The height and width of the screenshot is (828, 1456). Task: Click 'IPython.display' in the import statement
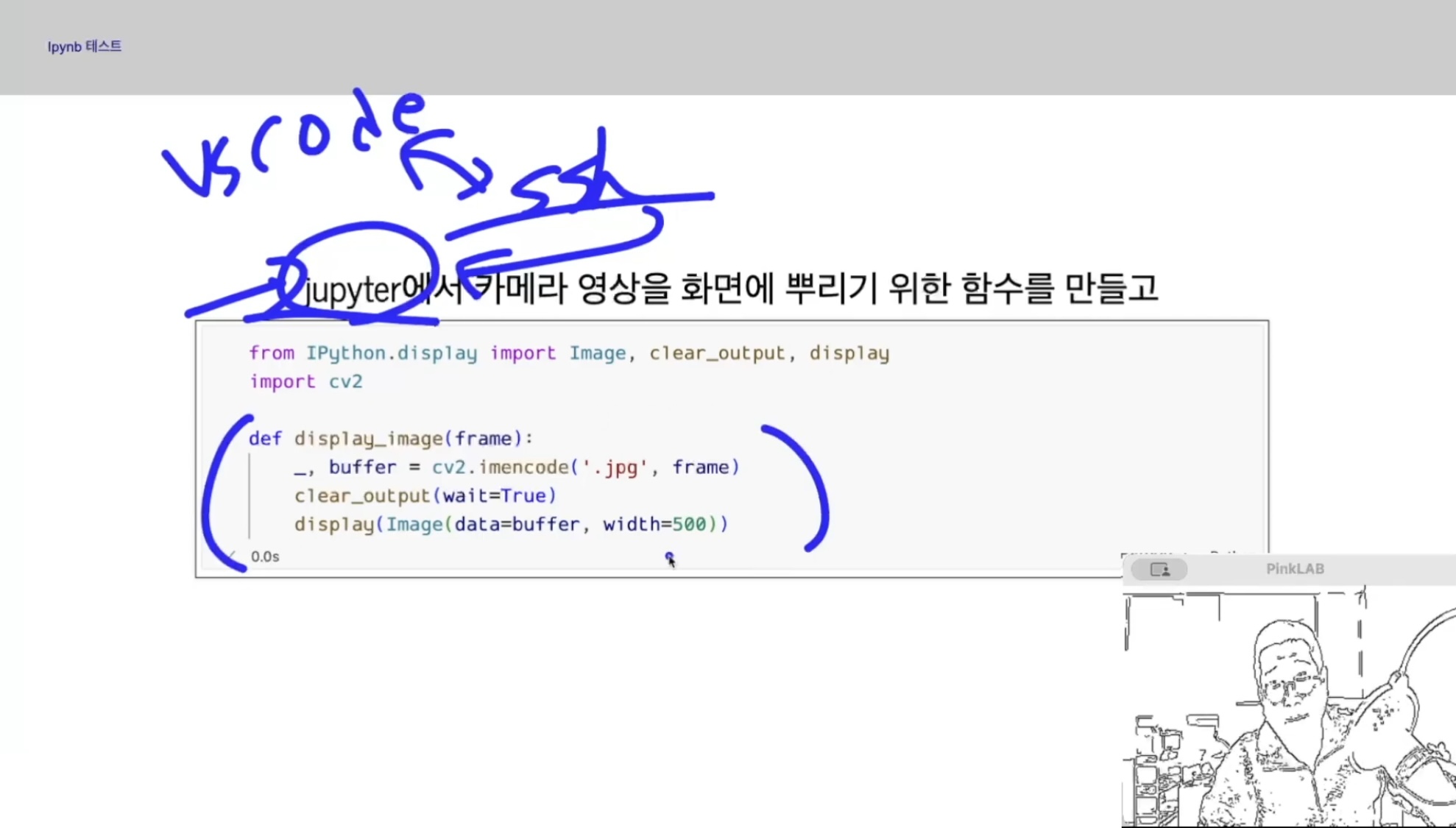click(x=391, y=353)
